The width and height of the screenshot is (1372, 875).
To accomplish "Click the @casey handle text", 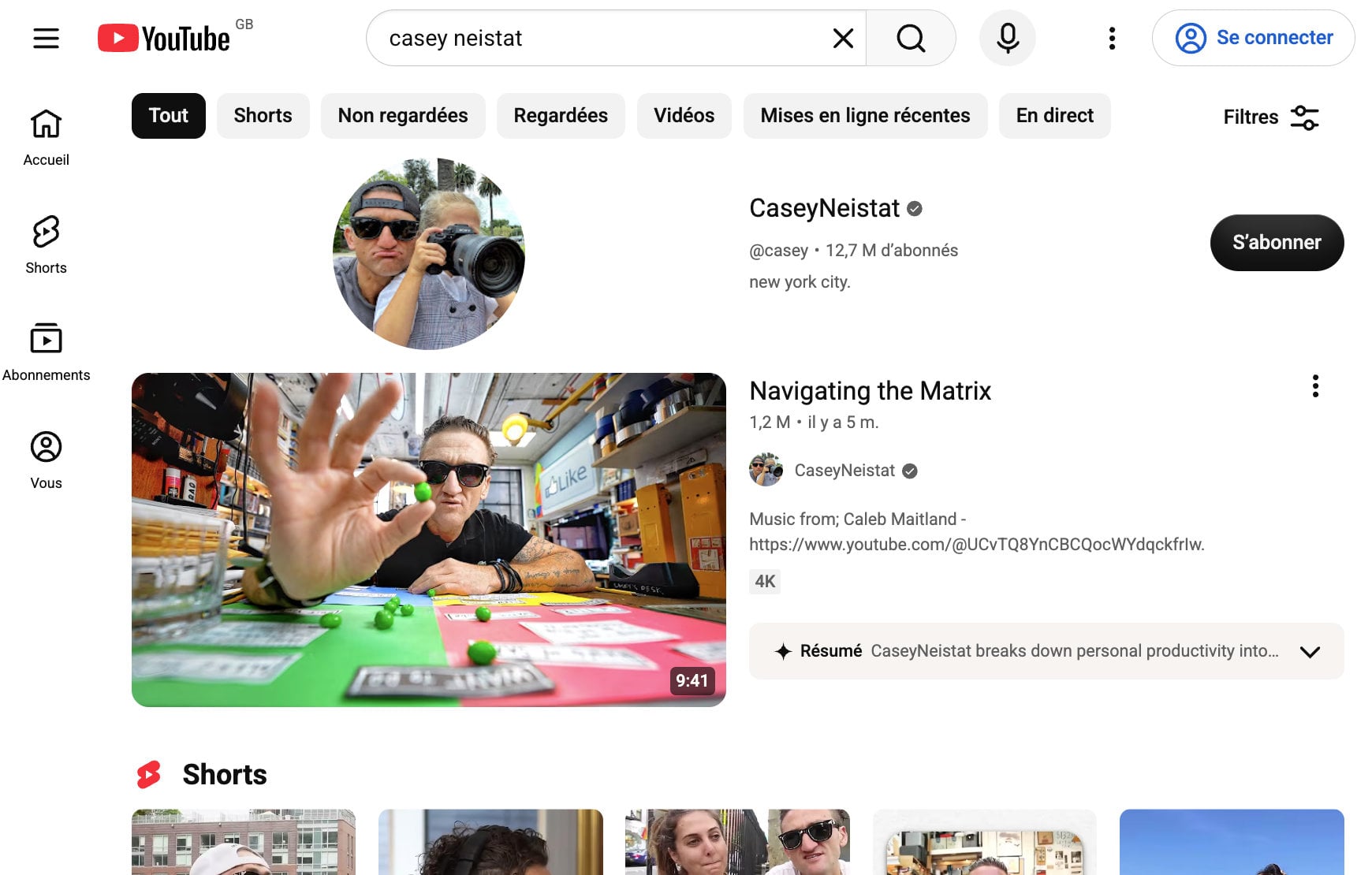I will click(778, 251).
